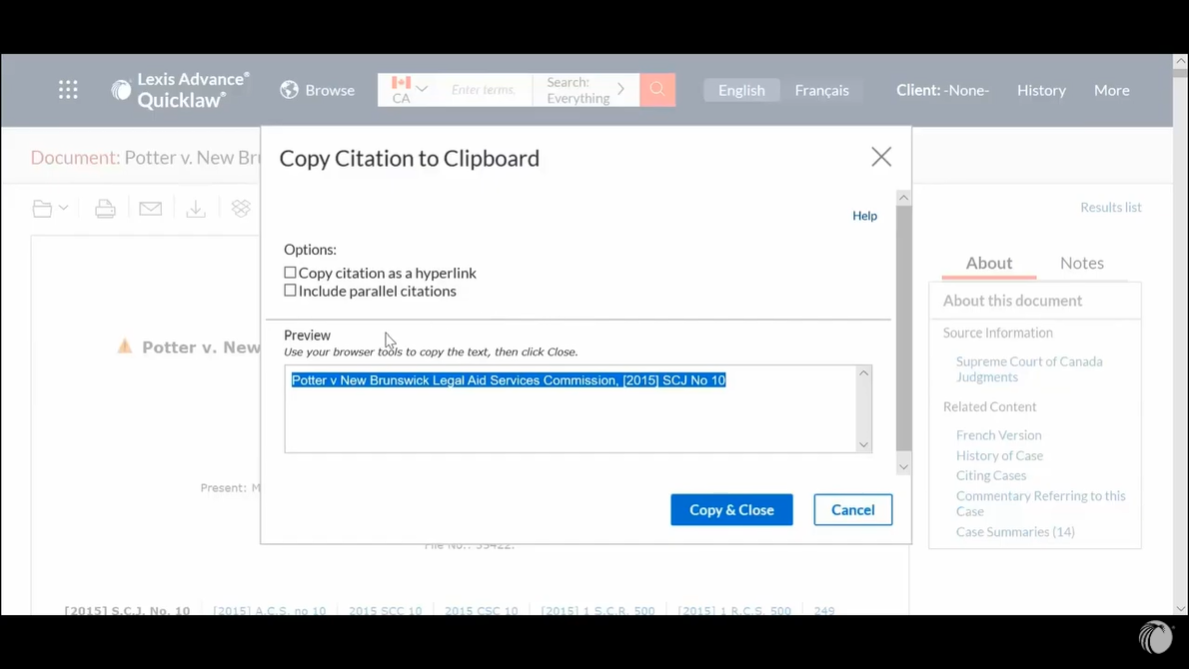
Task: Click the page scrollbar down arrow
Action: coord(1180,608)
